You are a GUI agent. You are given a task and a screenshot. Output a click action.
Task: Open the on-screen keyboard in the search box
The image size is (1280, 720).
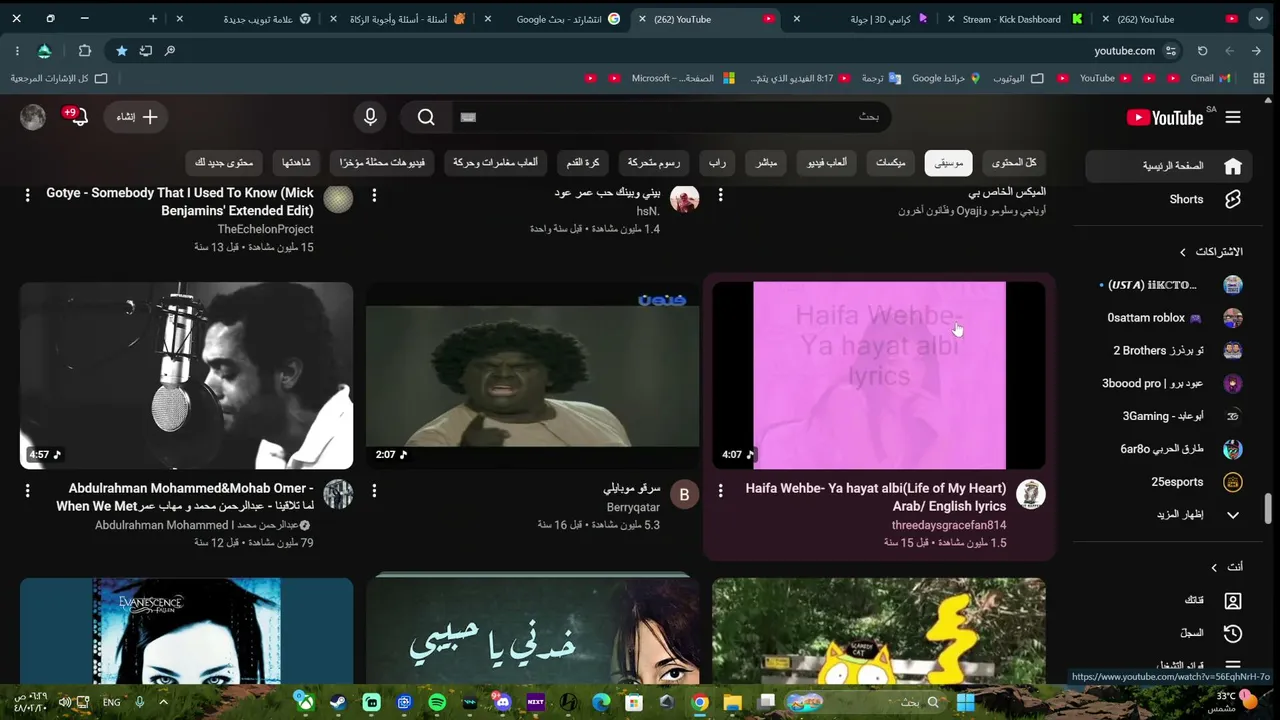[468, 117]
